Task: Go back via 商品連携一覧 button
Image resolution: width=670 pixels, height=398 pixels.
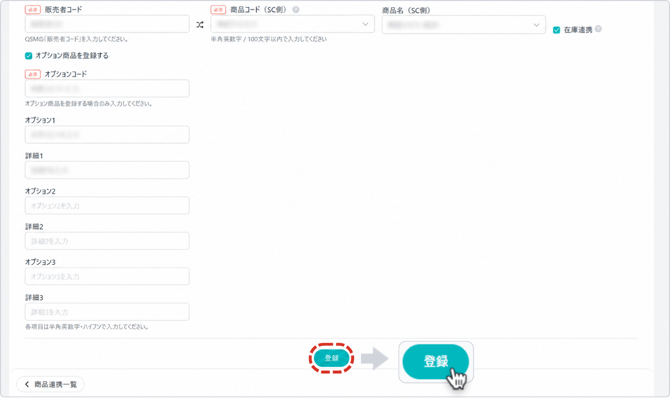Action: point(50,384)
